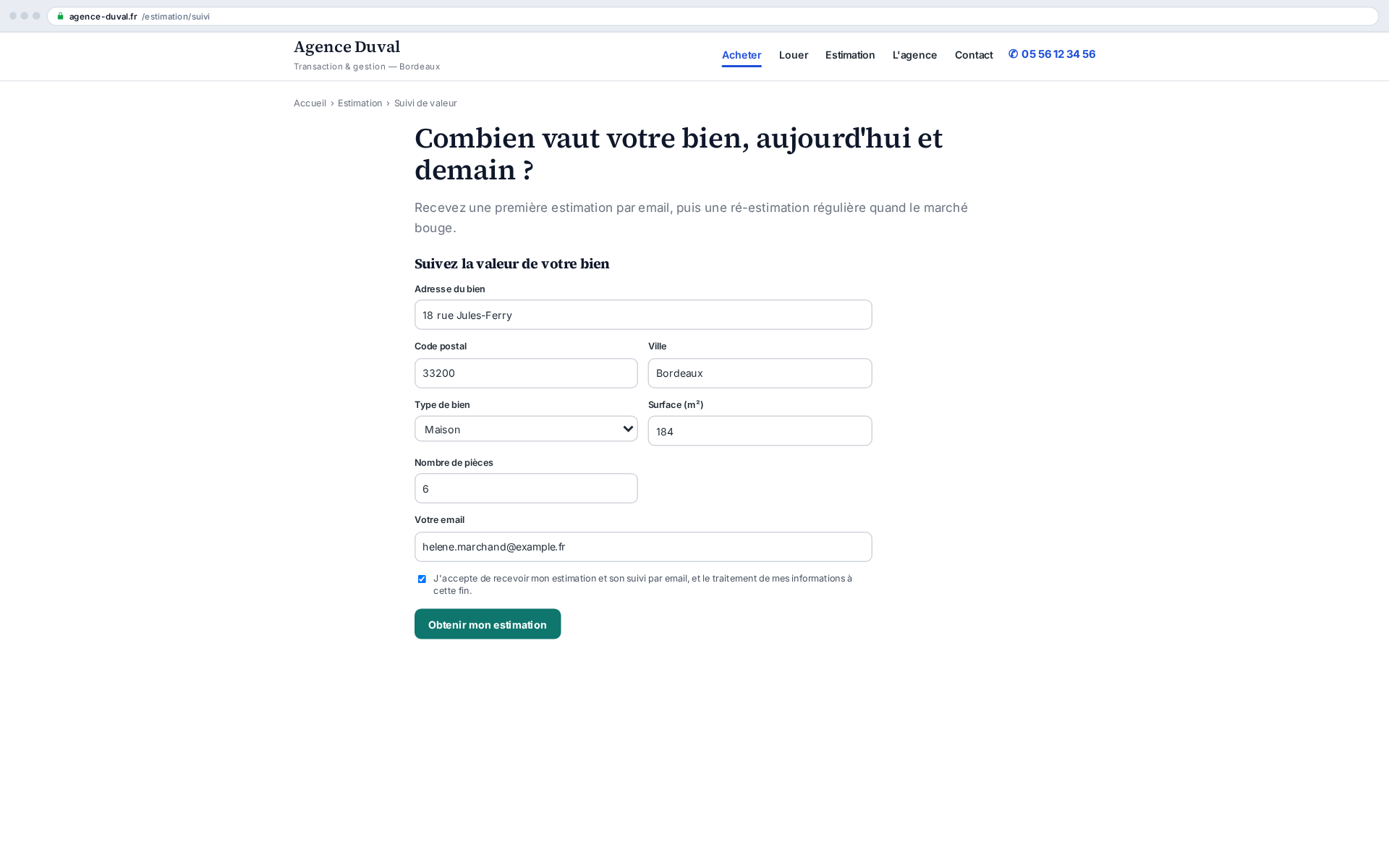The image size is (1389, 868).
Task: Click the Agence Duval logo title
Action: [x=347, y=47]
